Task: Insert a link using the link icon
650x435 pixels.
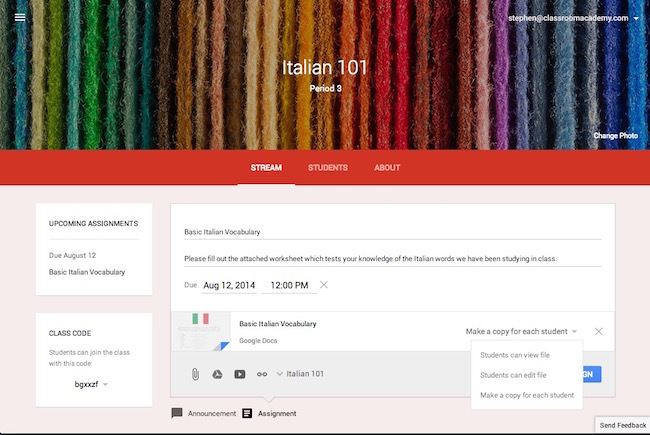Action: [262, 374]
